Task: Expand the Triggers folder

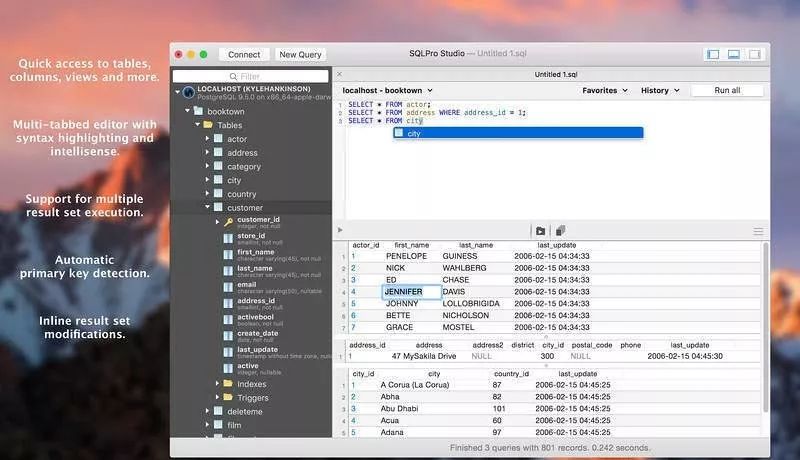Action: (217, 397)
